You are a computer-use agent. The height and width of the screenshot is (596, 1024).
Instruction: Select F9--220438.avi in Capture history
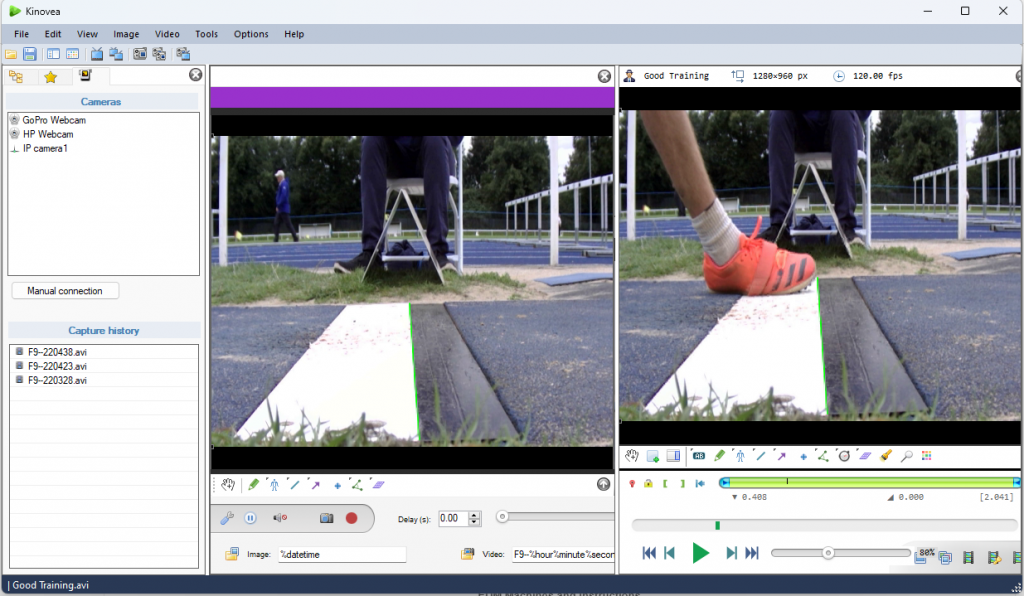coord(57,352)
